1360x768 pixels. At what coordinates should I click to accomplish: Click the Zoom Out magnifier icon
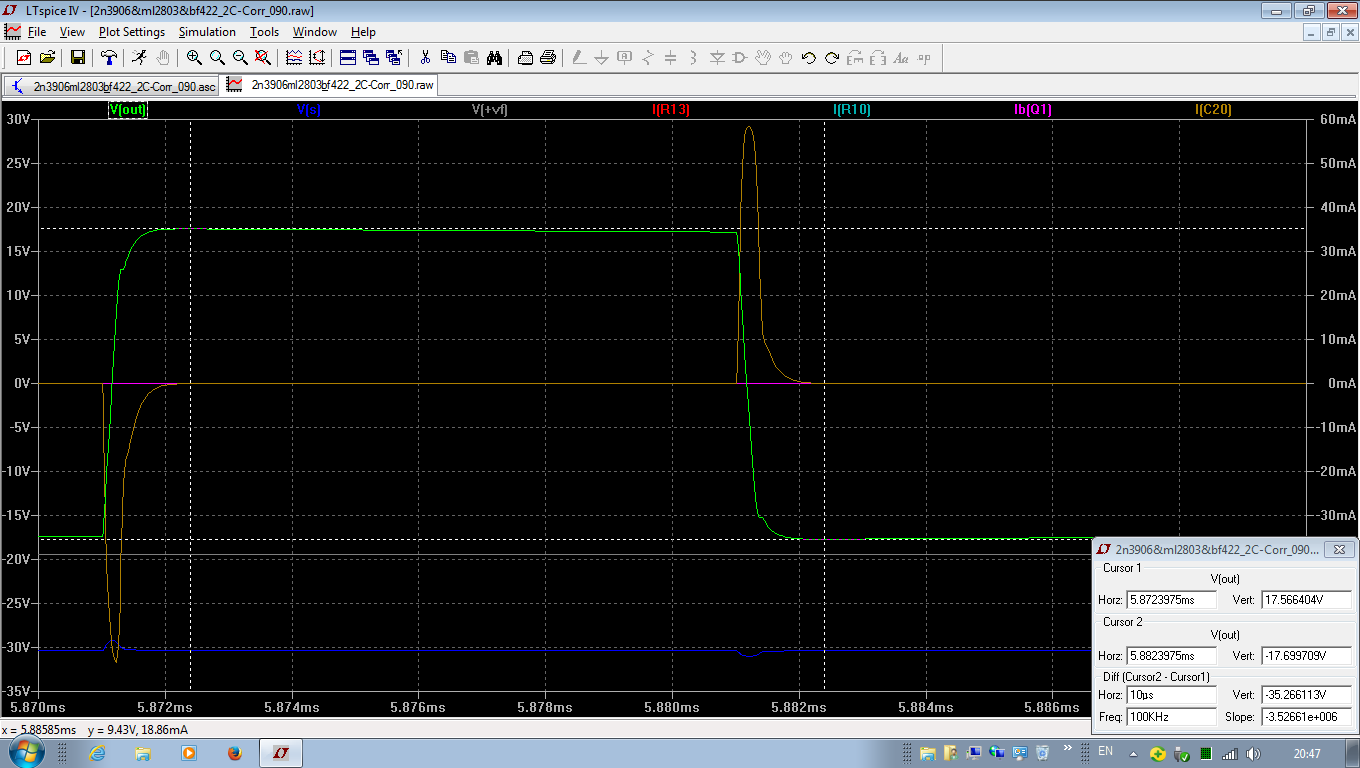tap(240, 58)
